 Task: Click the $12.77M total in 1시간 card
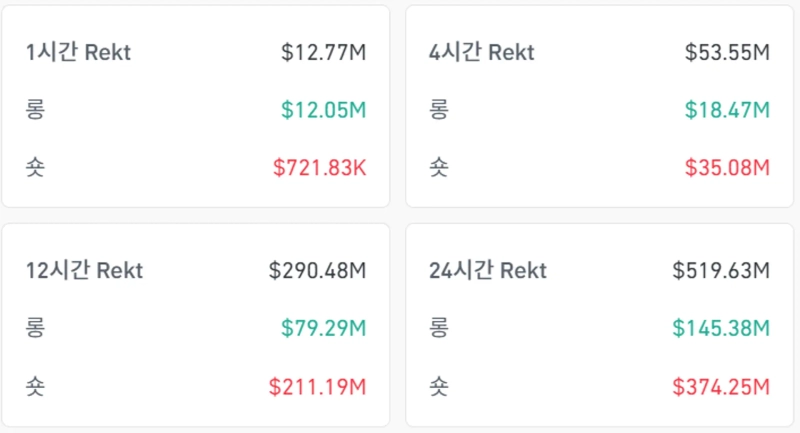(323, 53)
